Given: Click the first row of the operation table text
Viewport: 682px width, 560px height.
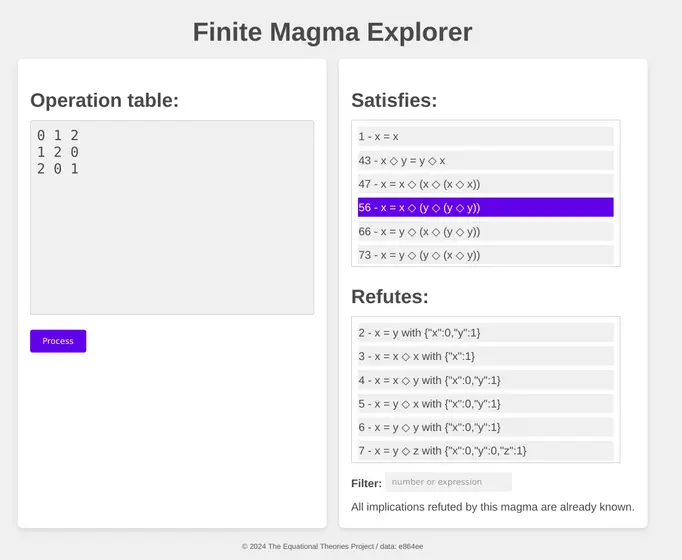Looking at the screenshot, I should [58, 135].
